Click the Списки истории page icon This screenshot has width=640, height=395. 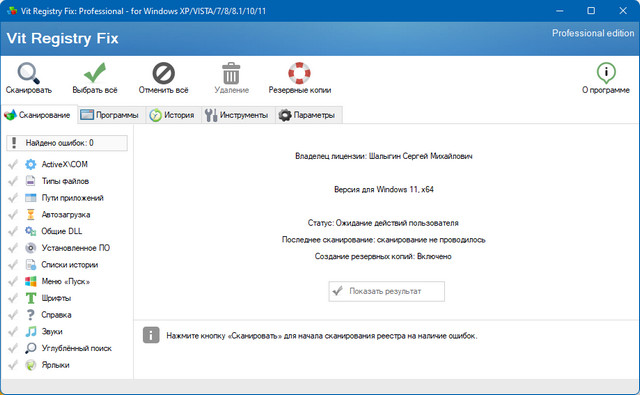coord(31,264)
